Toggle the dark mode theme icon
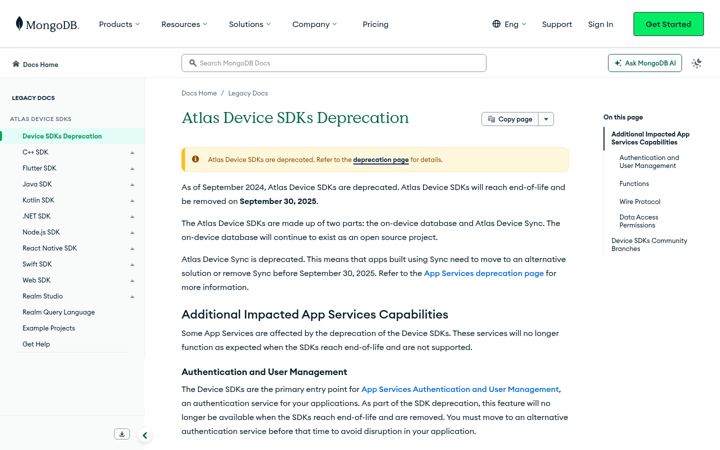This screenshot has height=450, width=720. [x=697, y=63]
